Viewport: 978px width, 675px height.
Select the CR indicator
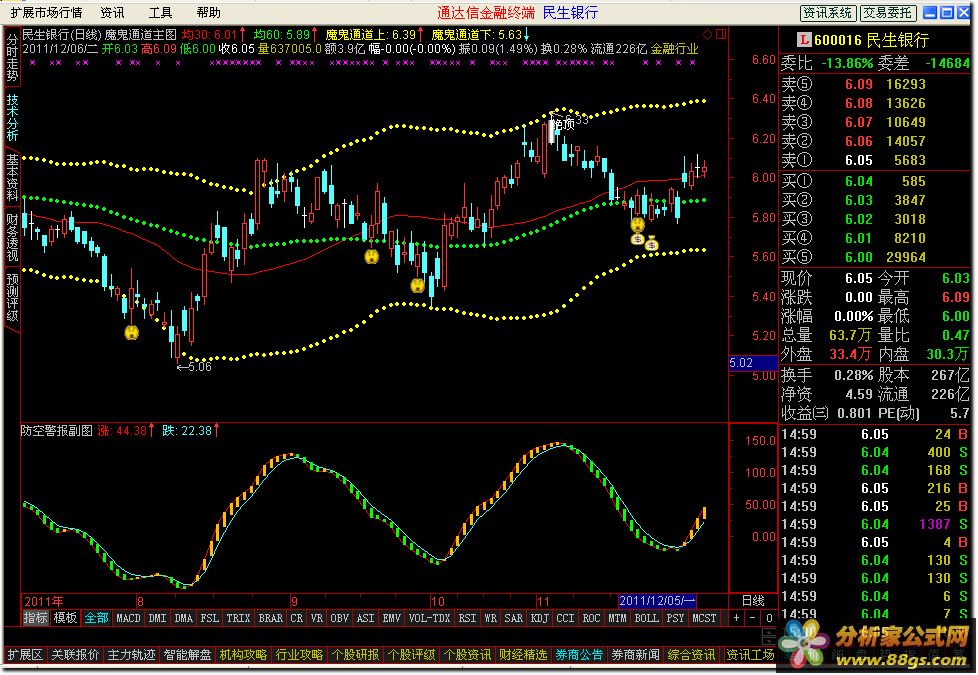tap(297, 618)
